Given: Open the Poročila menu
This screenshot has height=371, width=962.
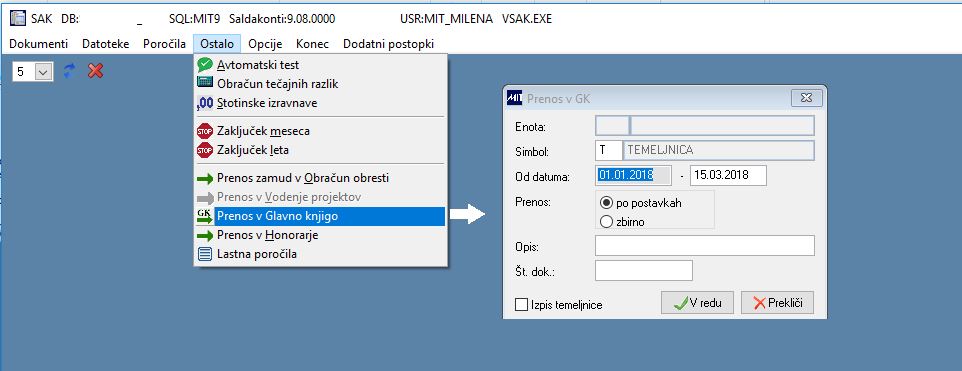Looking at the screenshot, I should pos(164,44).
